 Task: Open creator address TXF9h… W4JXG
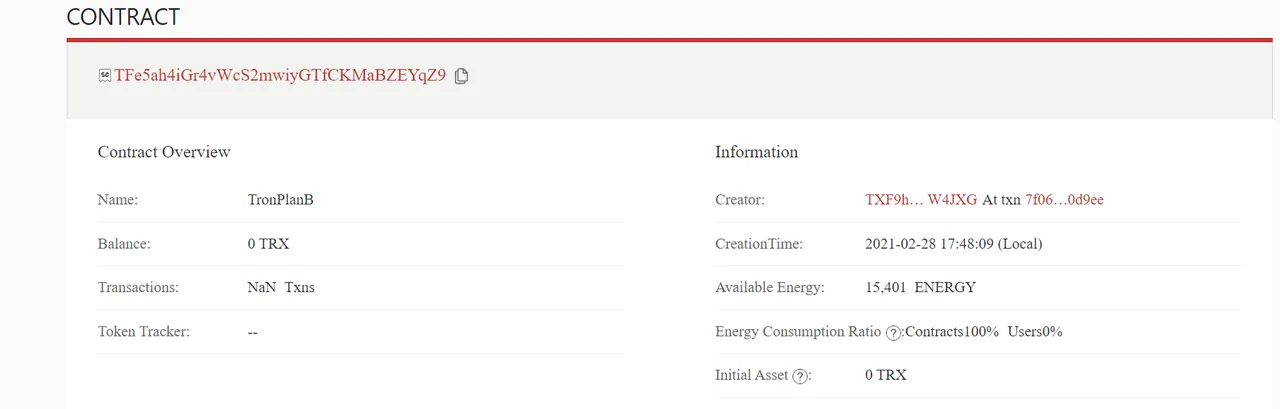pyautogui.click(x=907, y=200)
